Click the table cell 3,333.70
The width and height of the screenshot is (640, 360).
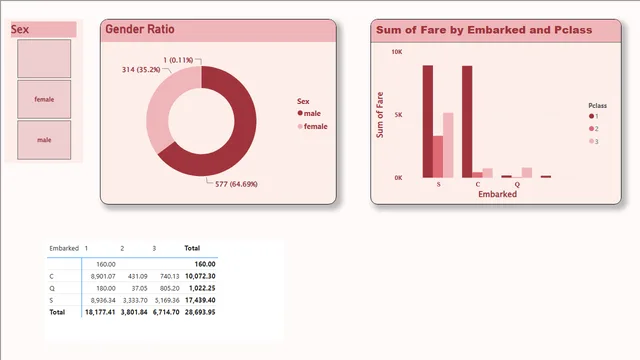[x=135, y=300]
